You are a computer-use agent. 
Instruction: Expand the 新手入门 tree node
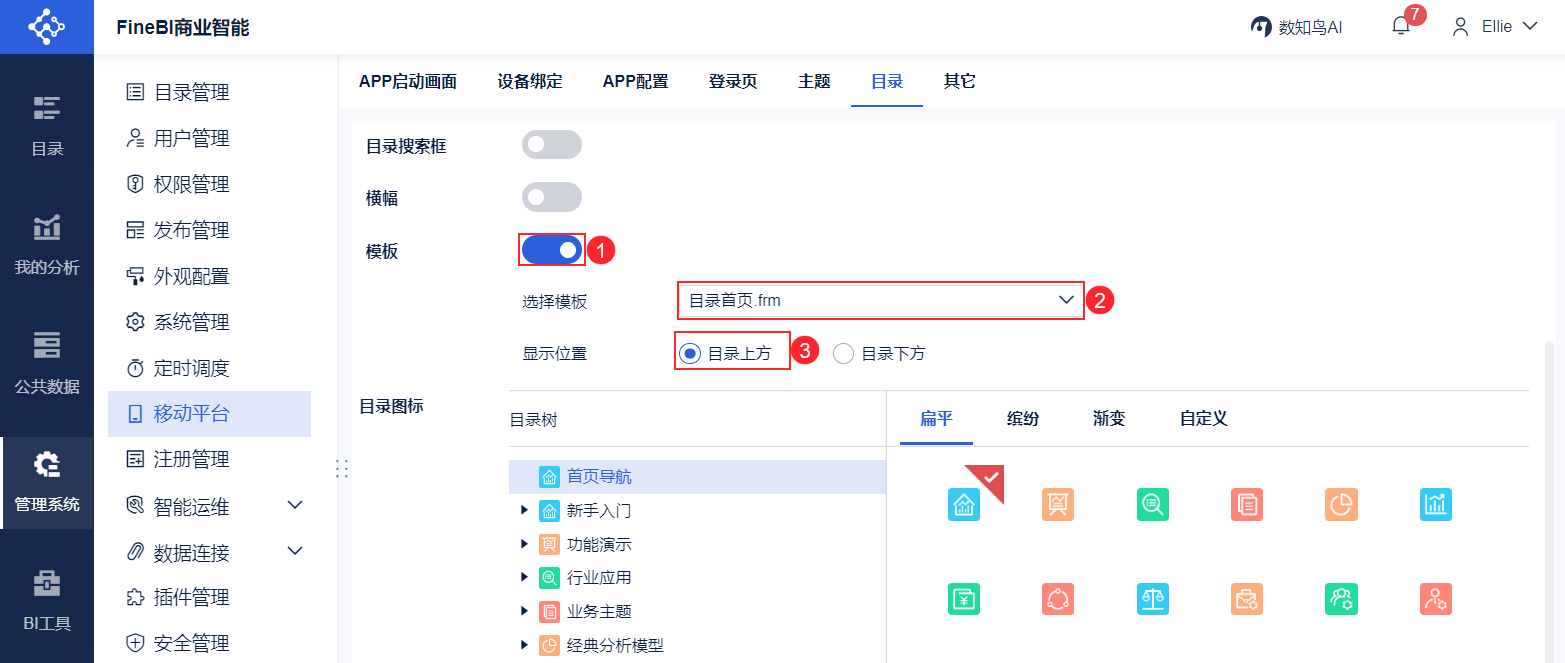point(524,511)
